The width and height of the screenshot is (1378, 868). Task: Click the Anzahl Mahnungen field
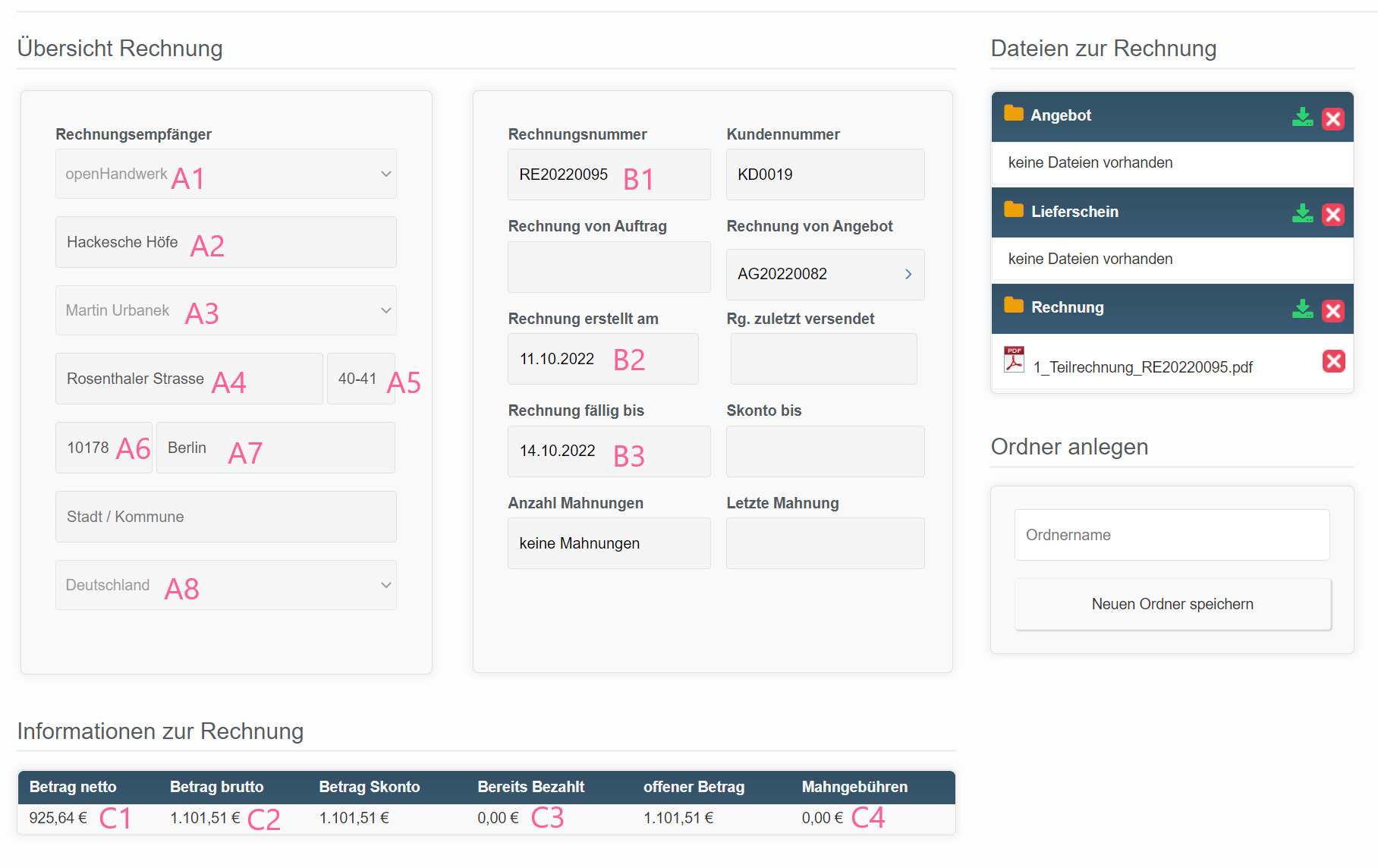click(x=609, y=543)
